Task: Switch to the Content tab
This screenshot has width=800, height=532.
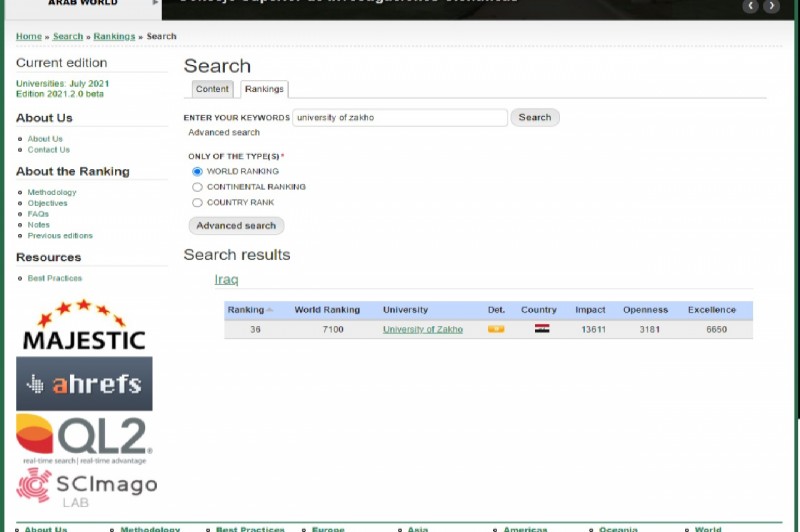Action: tap(212, 89)
